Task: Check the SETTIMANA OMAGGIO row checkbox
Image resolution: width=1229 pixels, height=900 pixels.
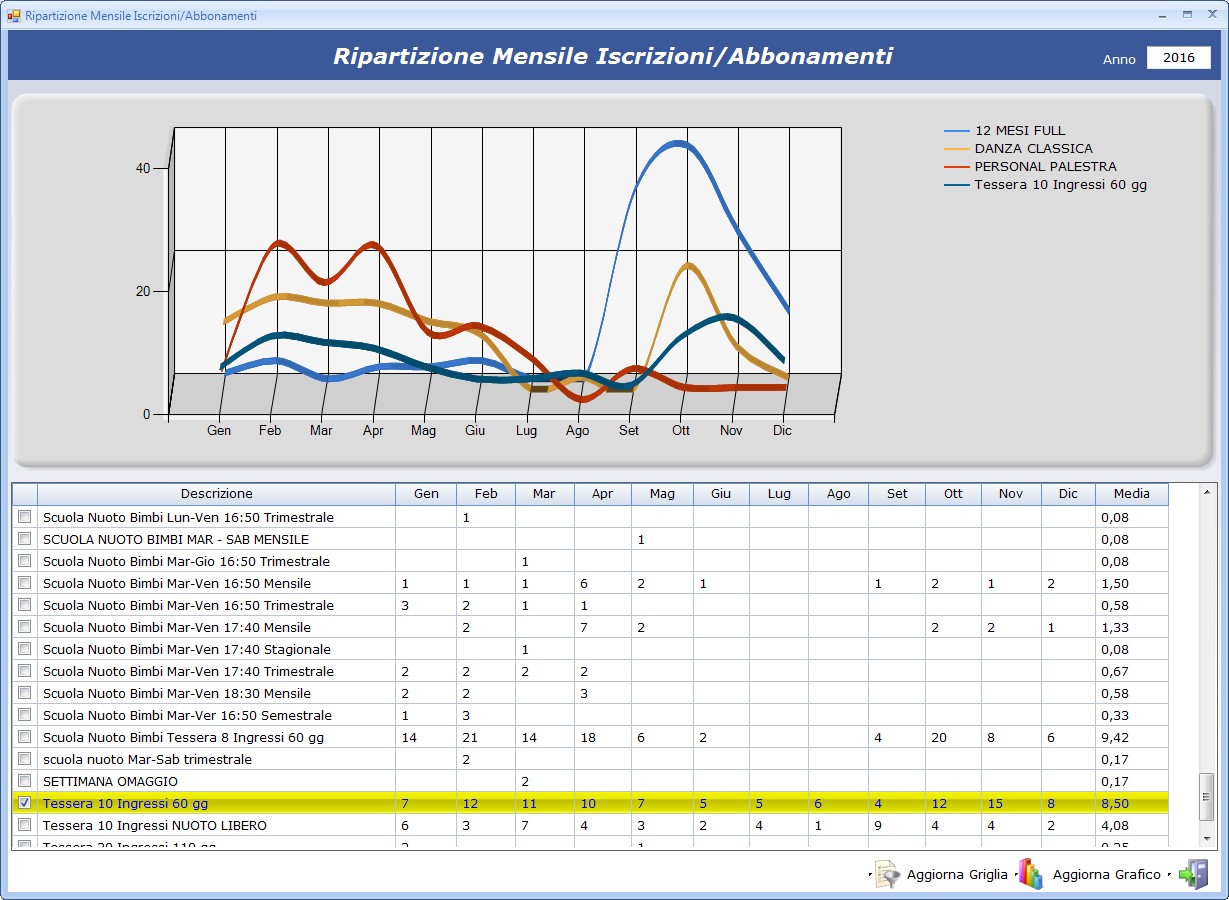Action: pyautogui.click(x=25, y=781)
